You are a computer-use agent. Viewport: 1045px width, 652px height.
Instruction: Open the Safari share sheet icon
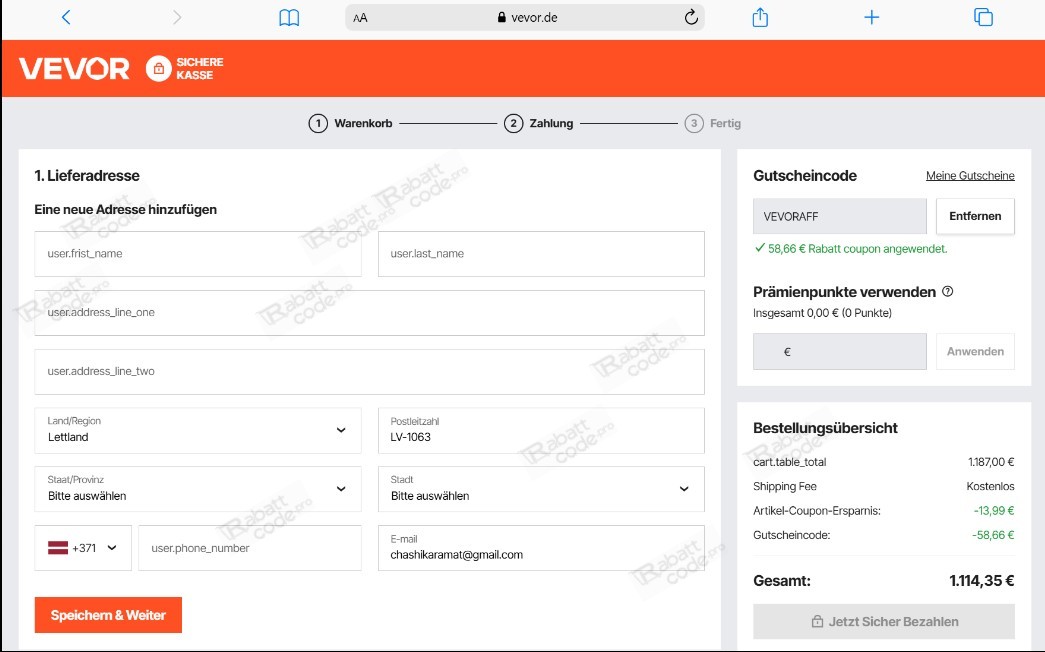coord(760,17)
